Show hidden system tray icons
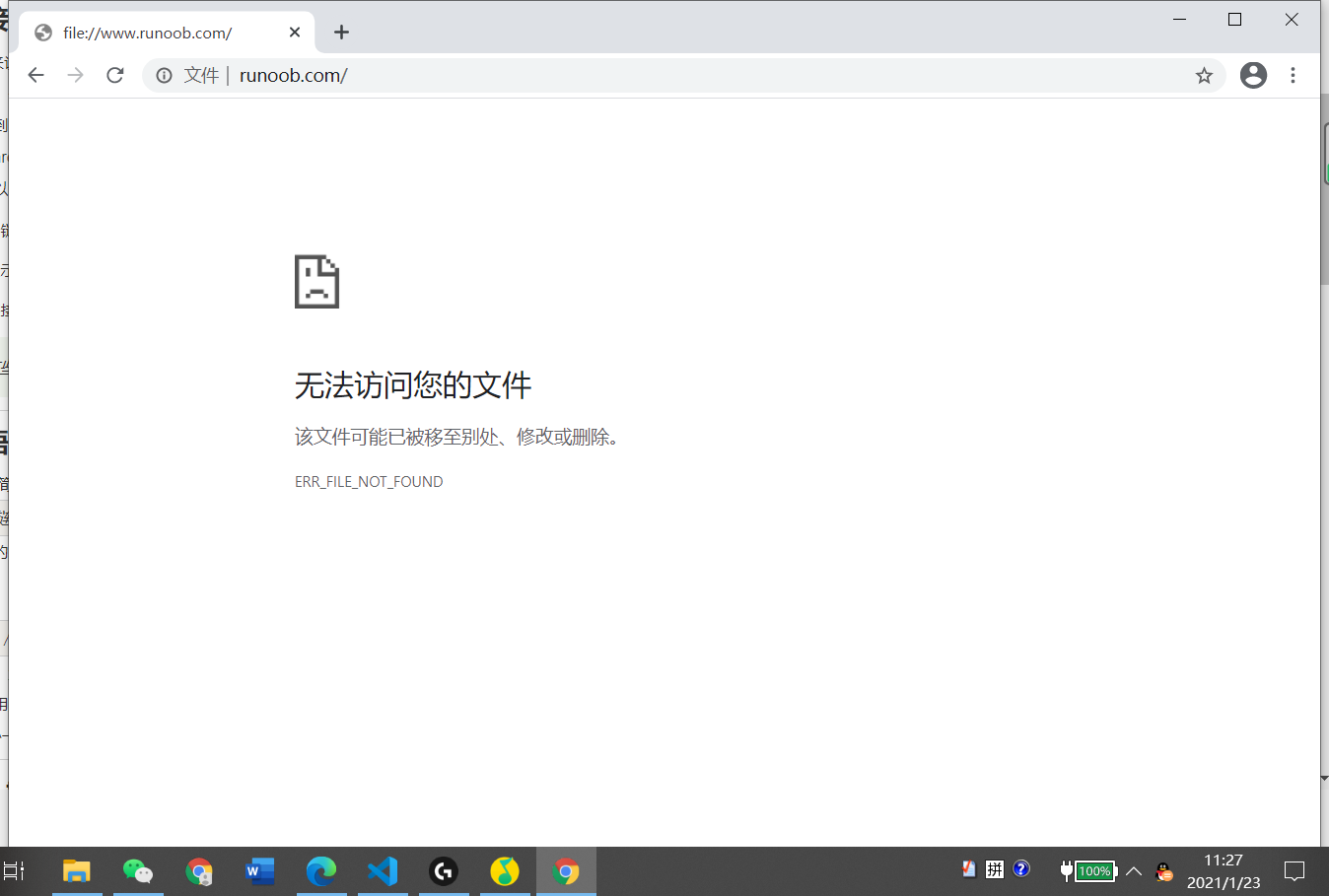Image resolution: width=1329 pixels, height=896 pixels. pos(1134,871)
